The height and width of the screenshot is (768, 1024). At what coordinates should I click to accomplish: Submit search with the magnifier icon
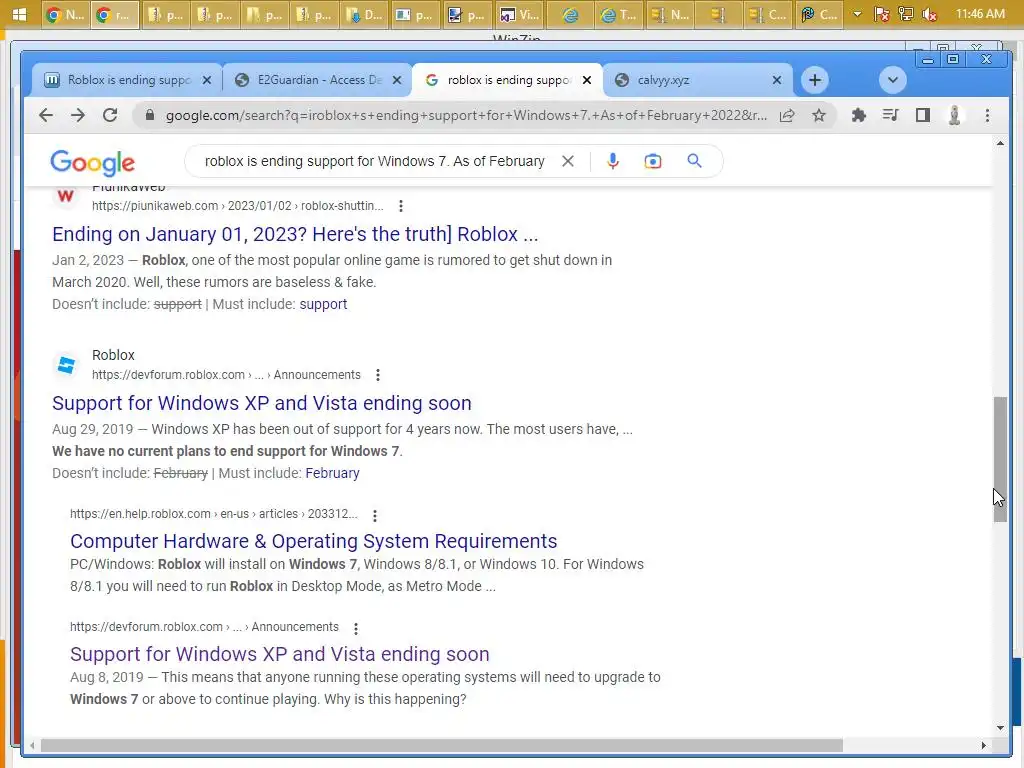(694, 161)
